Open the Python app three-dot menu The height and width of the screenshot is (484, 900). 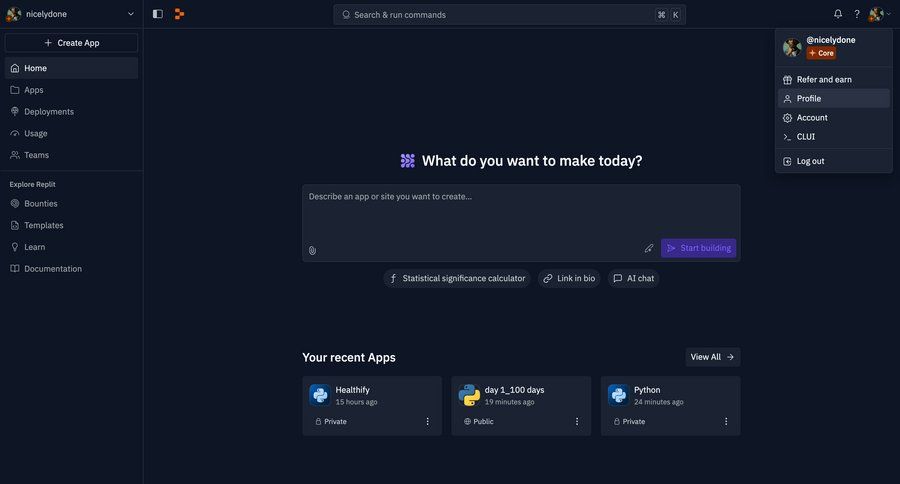[726, 421]
